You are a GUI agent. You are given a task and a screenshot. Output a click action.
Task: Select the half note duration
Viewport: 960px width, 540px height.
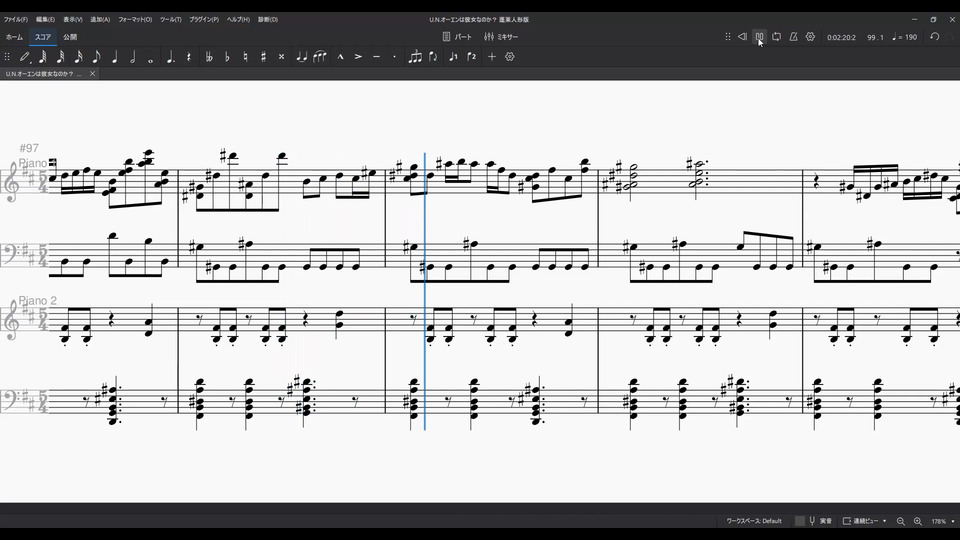coord(133,57)
